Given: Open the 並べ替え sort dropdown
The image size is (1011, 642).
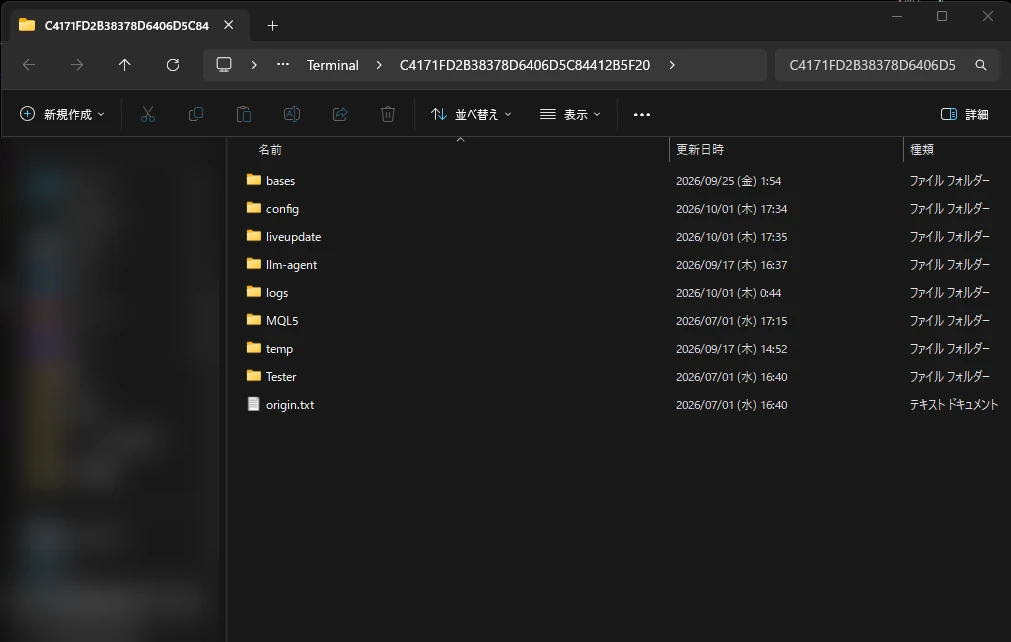Looking at the screenshot, I should click(471, 115).
